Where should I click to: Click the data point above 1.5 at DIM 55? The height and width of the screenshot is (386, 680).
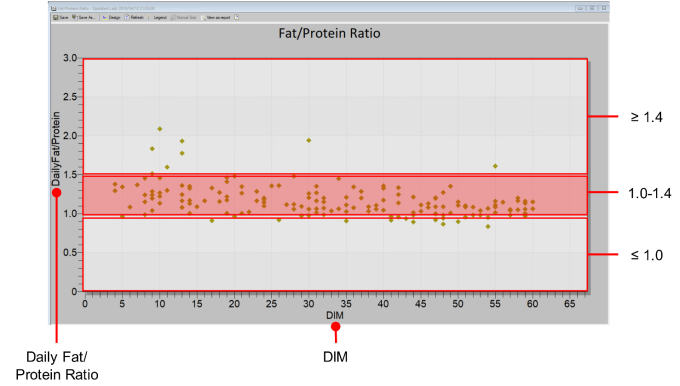(x=495, y=166)
